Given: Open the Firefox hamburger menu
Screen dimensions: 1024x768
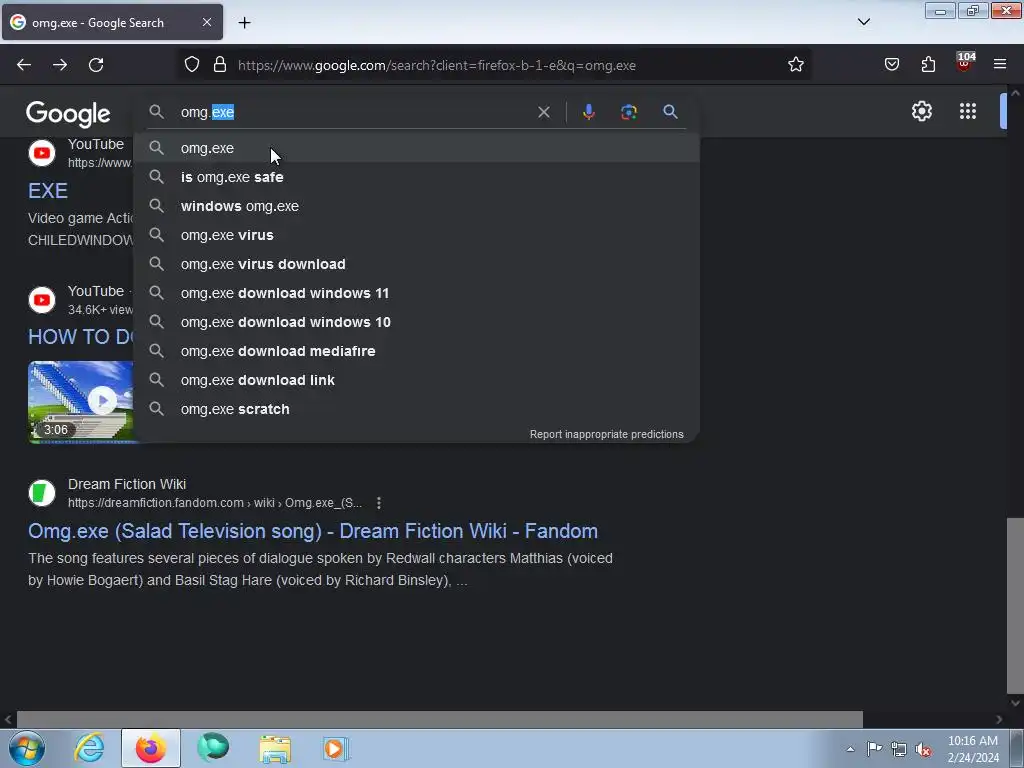Looking at the screenshot, I should 1000,64.
